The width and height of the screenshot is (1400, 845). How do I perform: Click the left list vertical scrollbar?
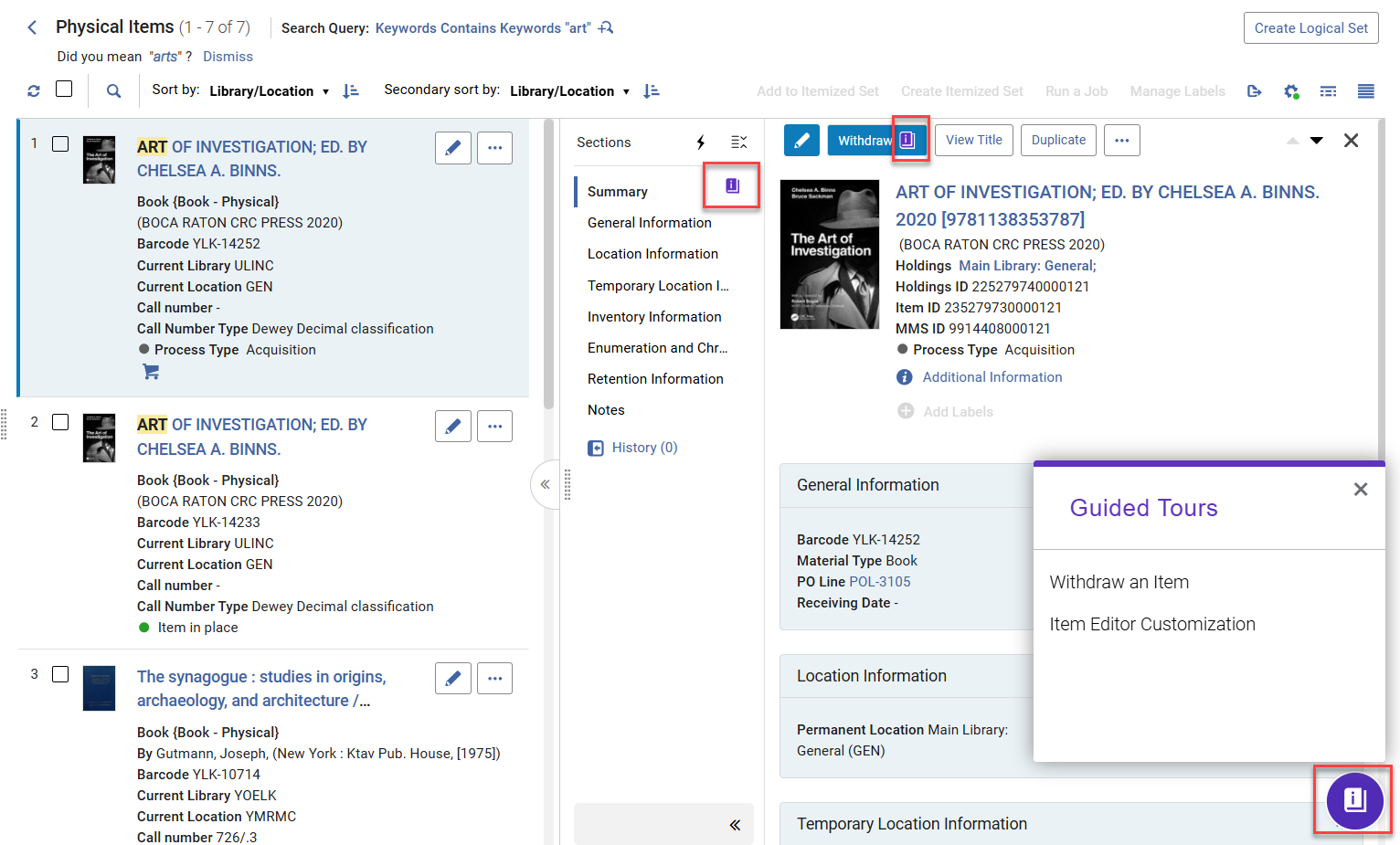[x=548, y=265]
